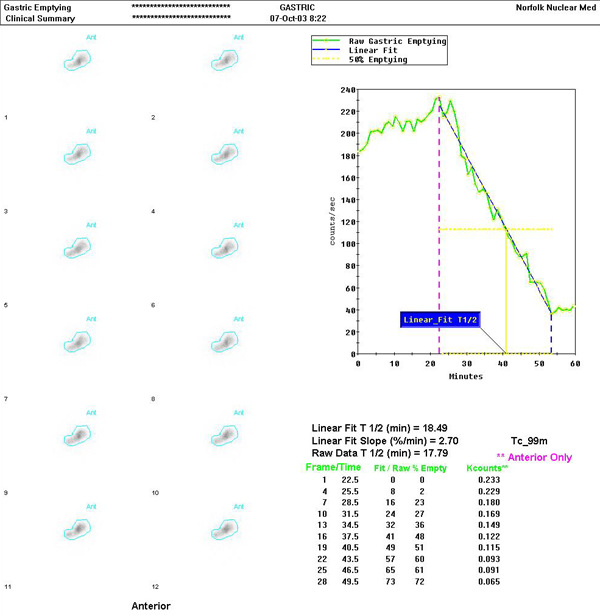Click time value 22.5 in table

350,480
